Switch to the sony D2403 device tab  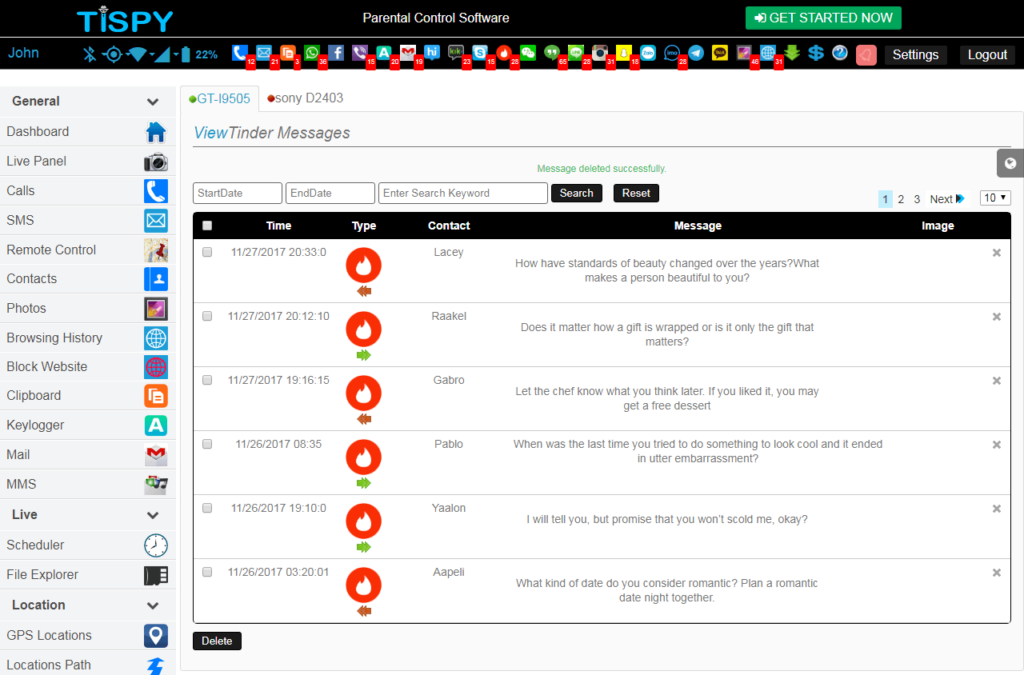tap(306, 98)
